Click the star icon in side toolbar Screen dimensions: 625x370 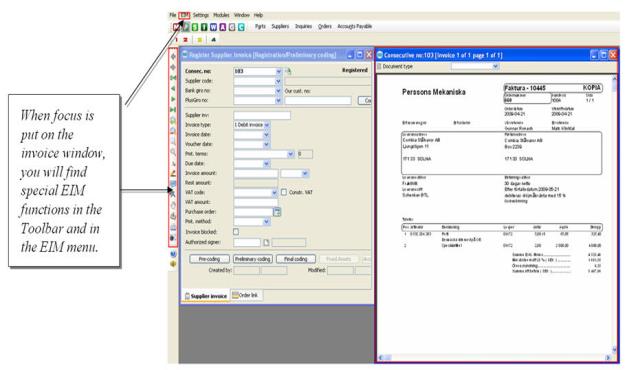[173, 195]
